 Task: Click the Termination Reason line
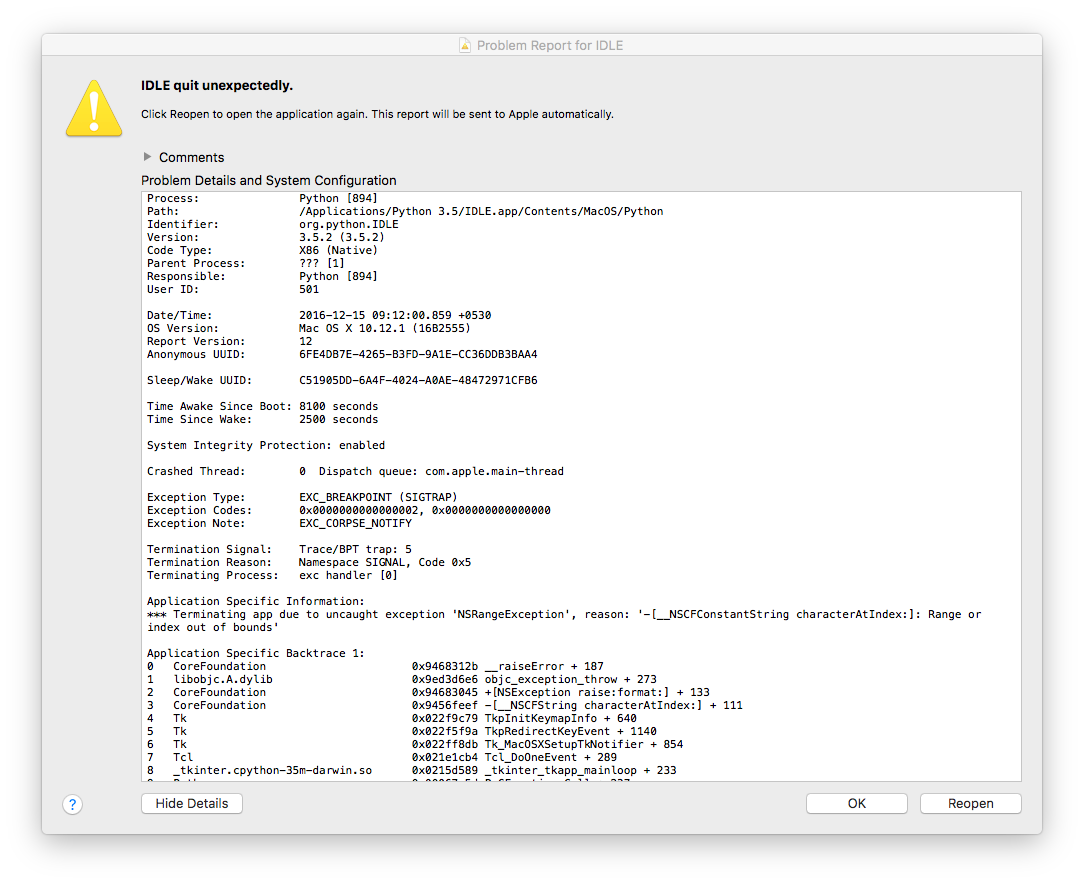(308, 563)
